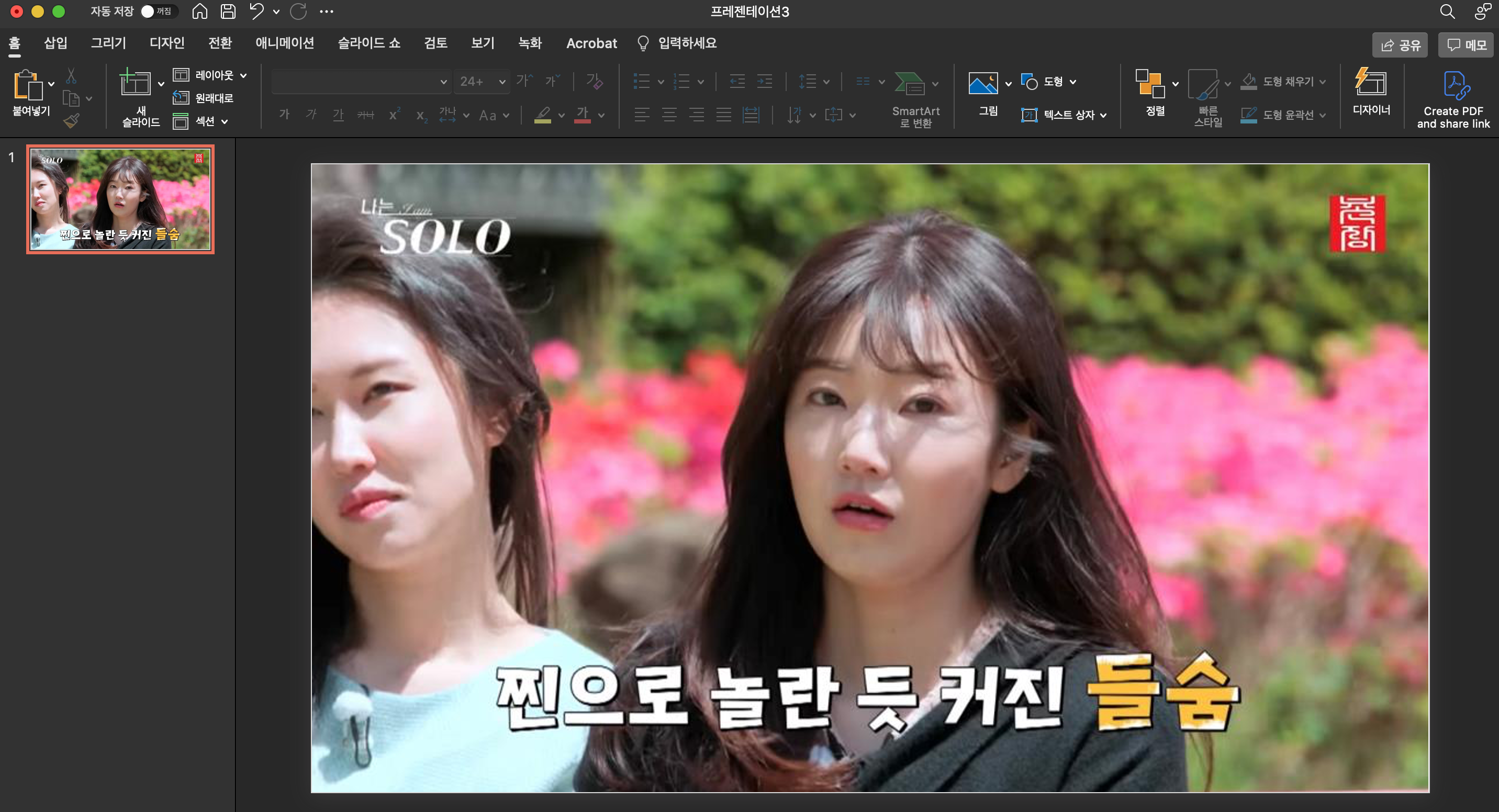1499x812 pixels.
Task: Open the 슬라이드 쇼 tab
Action: tap(369, 43)
